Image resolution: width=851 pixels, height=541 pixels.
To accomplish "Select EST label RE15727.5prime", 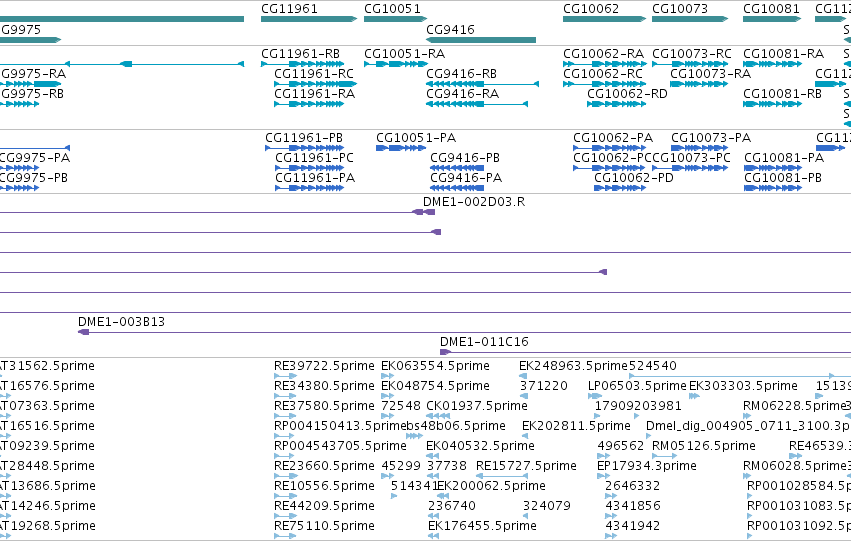I will [526, 466].
